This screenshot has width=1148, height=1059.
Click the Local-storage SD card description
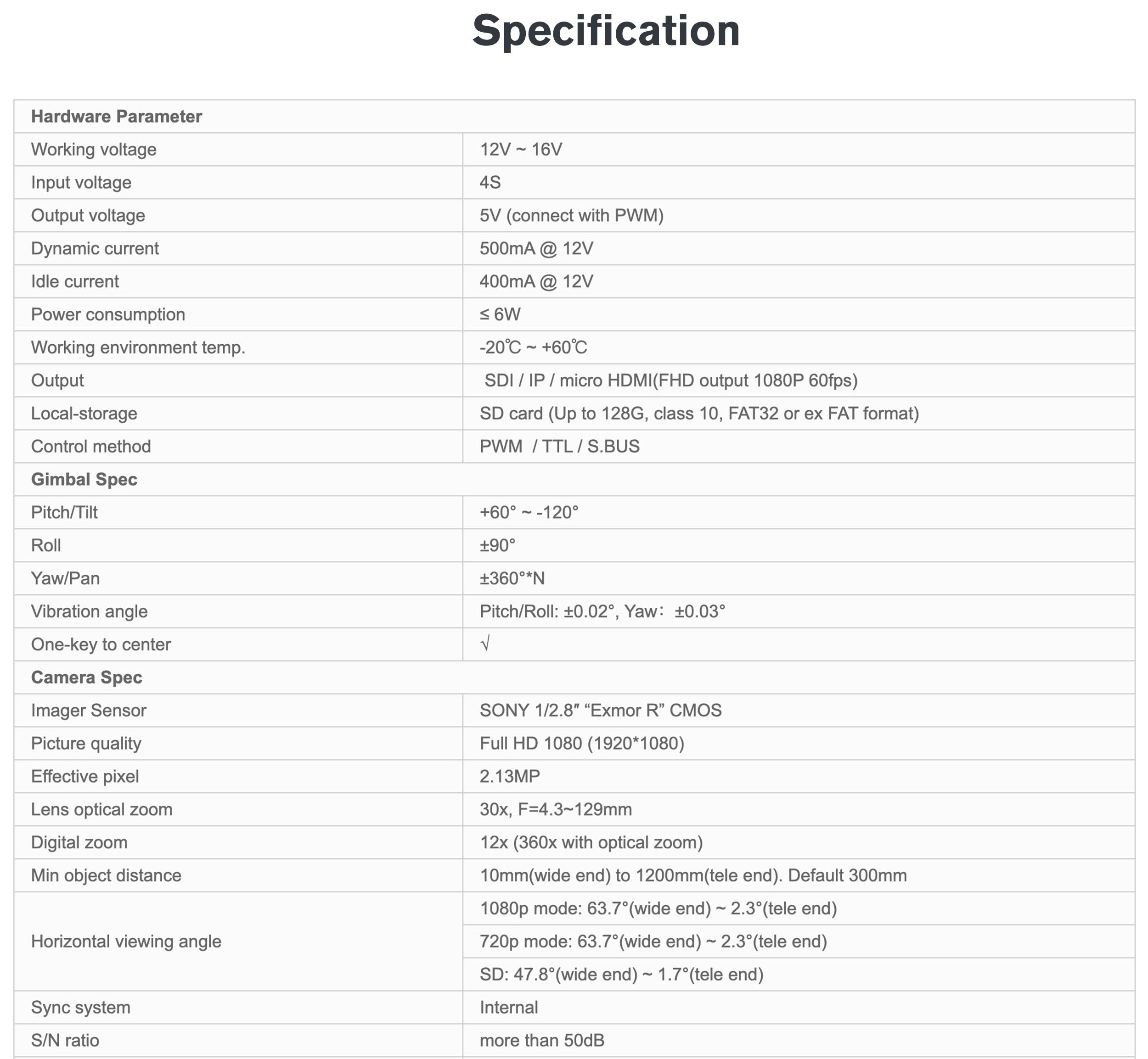coord(698,414)
